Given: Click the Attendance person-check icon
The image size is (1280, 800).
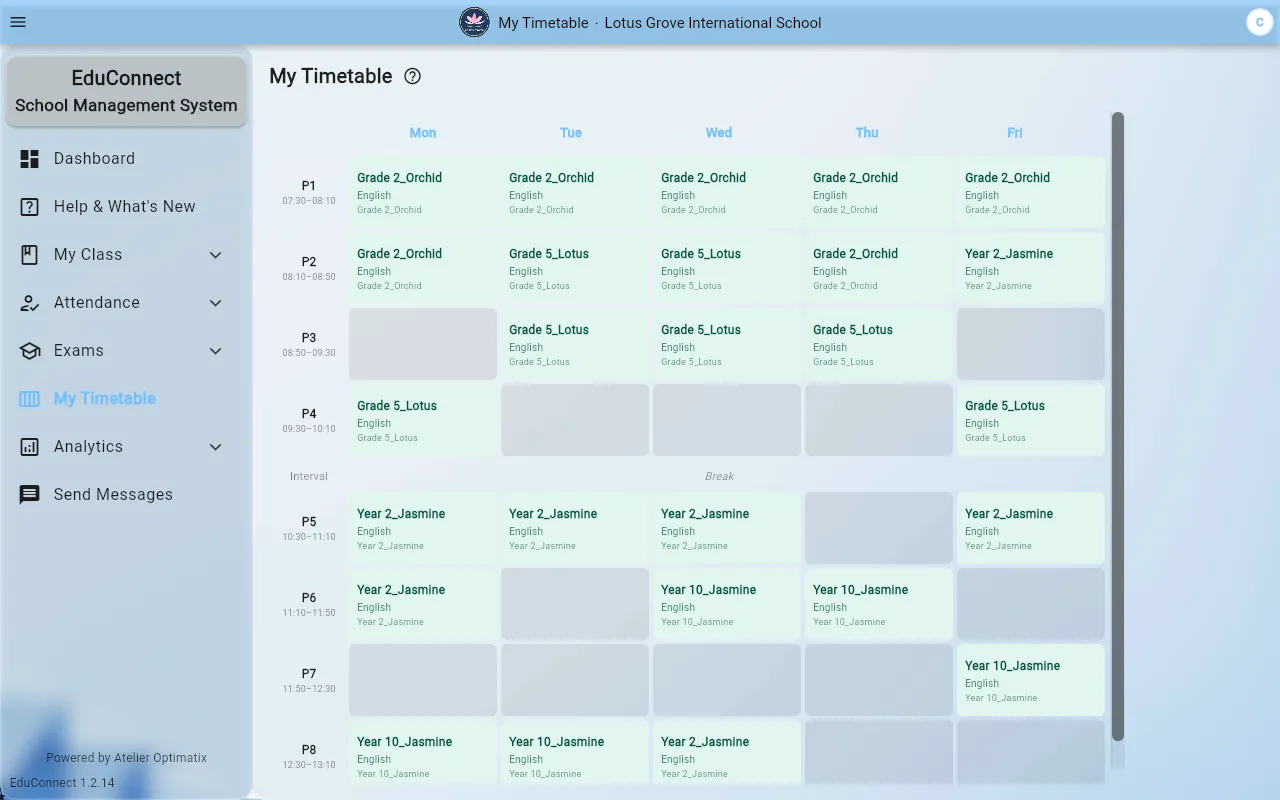Looking at the screenshot, I should (30, 302).
